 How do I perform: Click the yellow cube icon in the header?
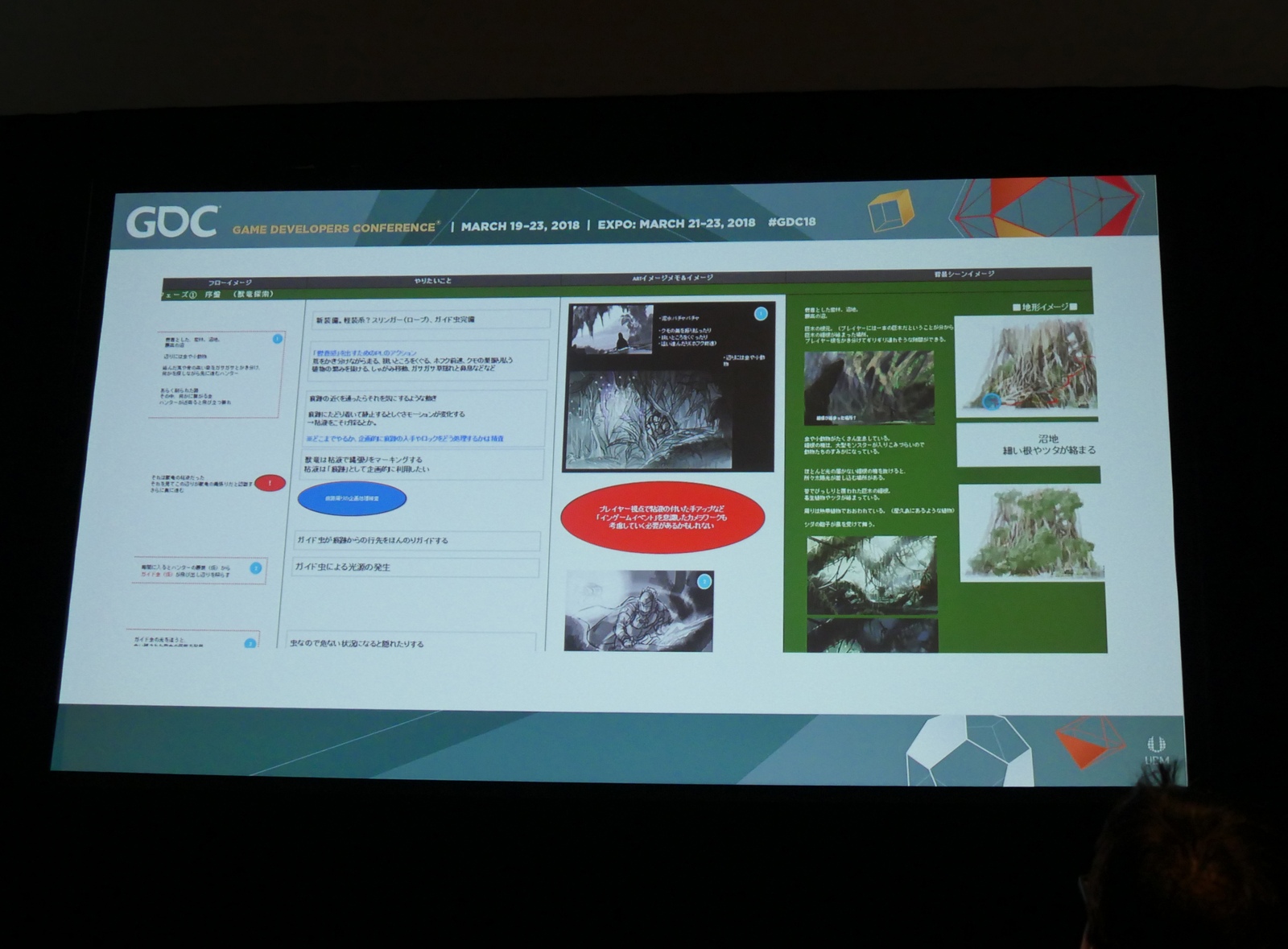890,209
